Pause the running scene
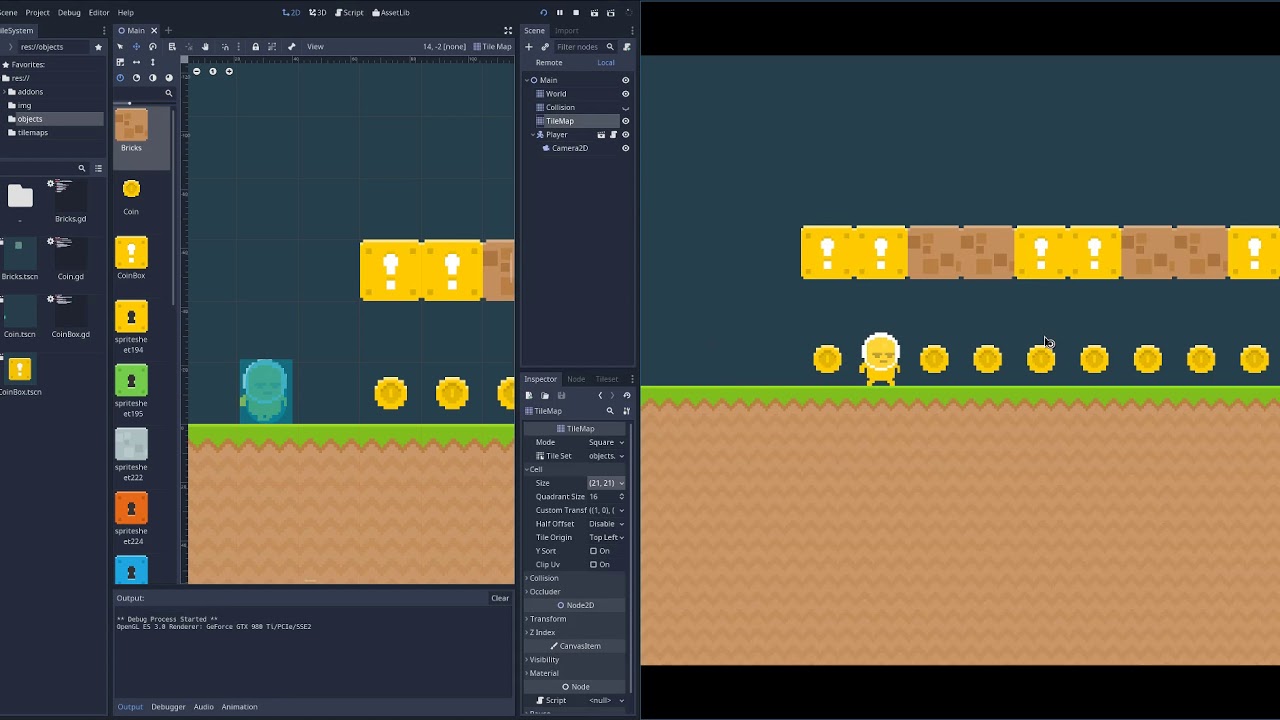Image resolution: width=1280 pixels, height=720 pixels. coord(560,13)
